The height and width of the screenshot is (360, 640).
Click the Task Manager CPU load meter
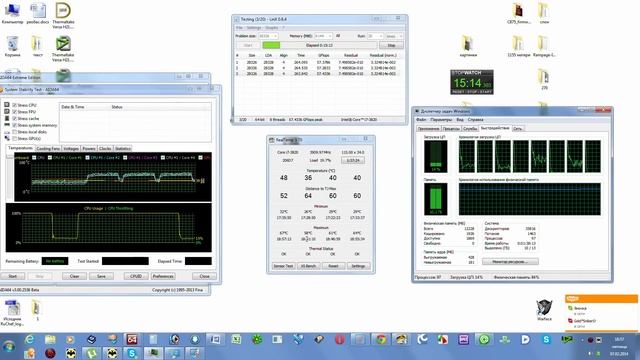(x=436, y=156)
